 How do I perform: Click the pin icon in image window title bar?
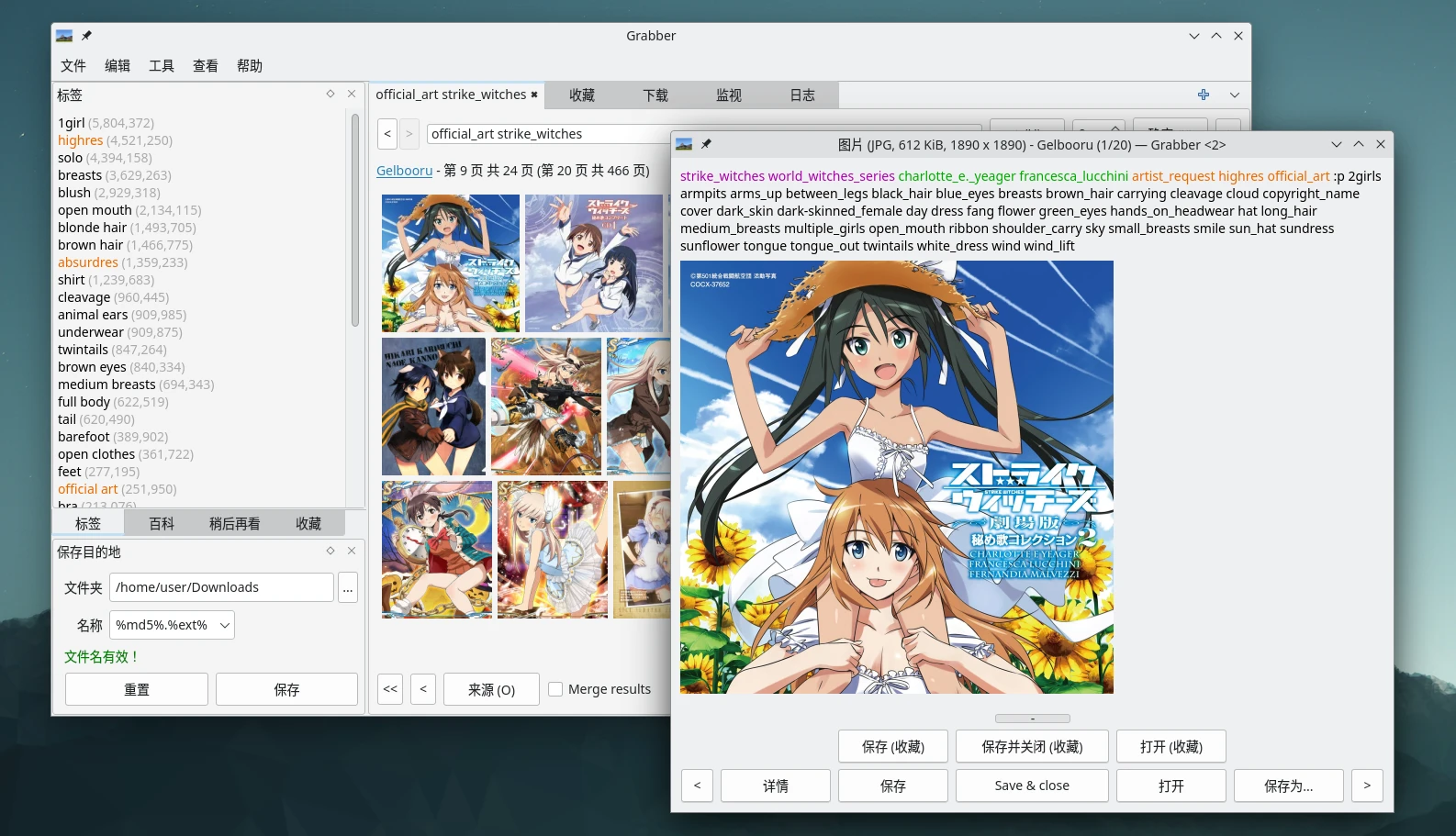pyautogui.click(x=706, y=144)
